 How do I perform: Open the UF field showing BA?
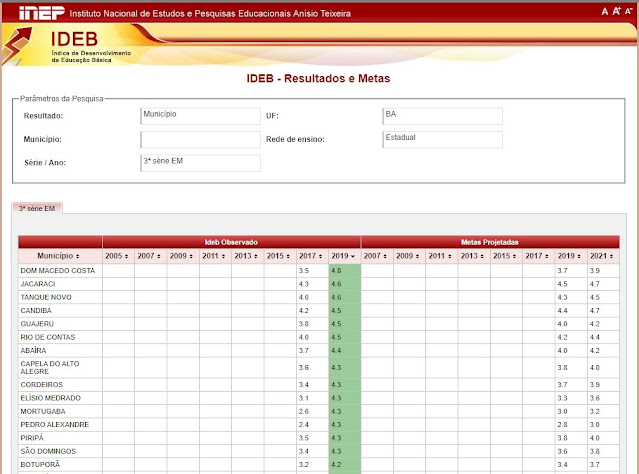click(442, 116)
